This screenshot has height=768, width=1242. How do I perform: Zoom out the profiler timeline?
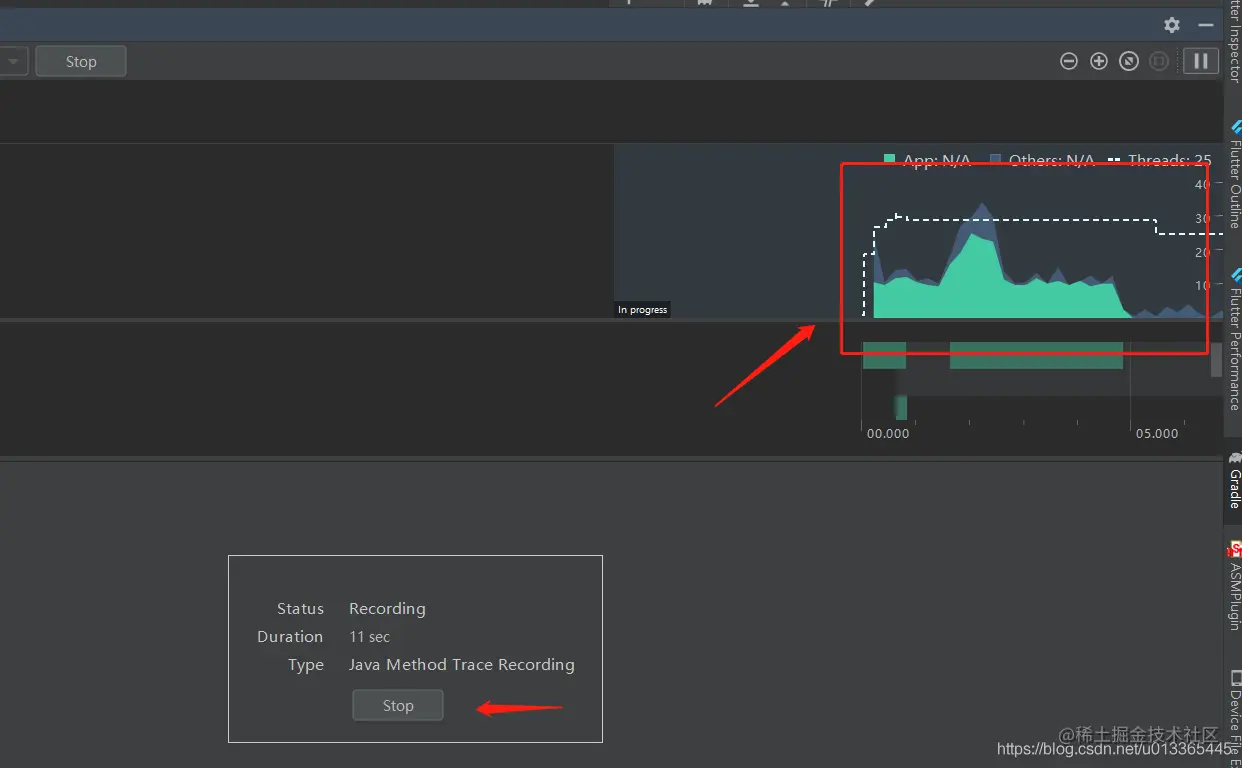(1068, 61)
